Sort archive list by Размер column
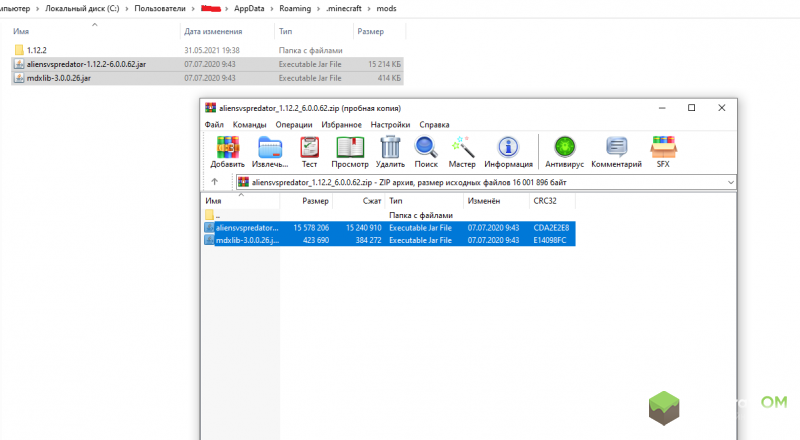Screen dimensions: 800x440 coord(315,201)
